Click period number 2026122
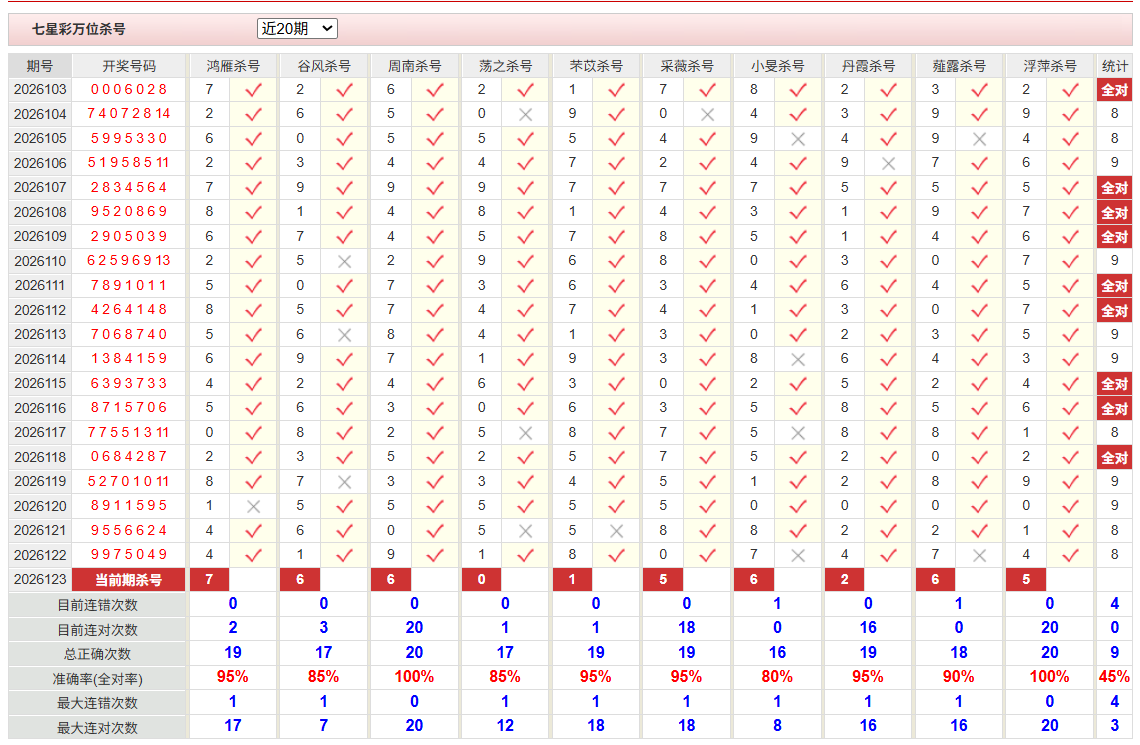This screenshot has width=1140, height=745. click(40, 555)
